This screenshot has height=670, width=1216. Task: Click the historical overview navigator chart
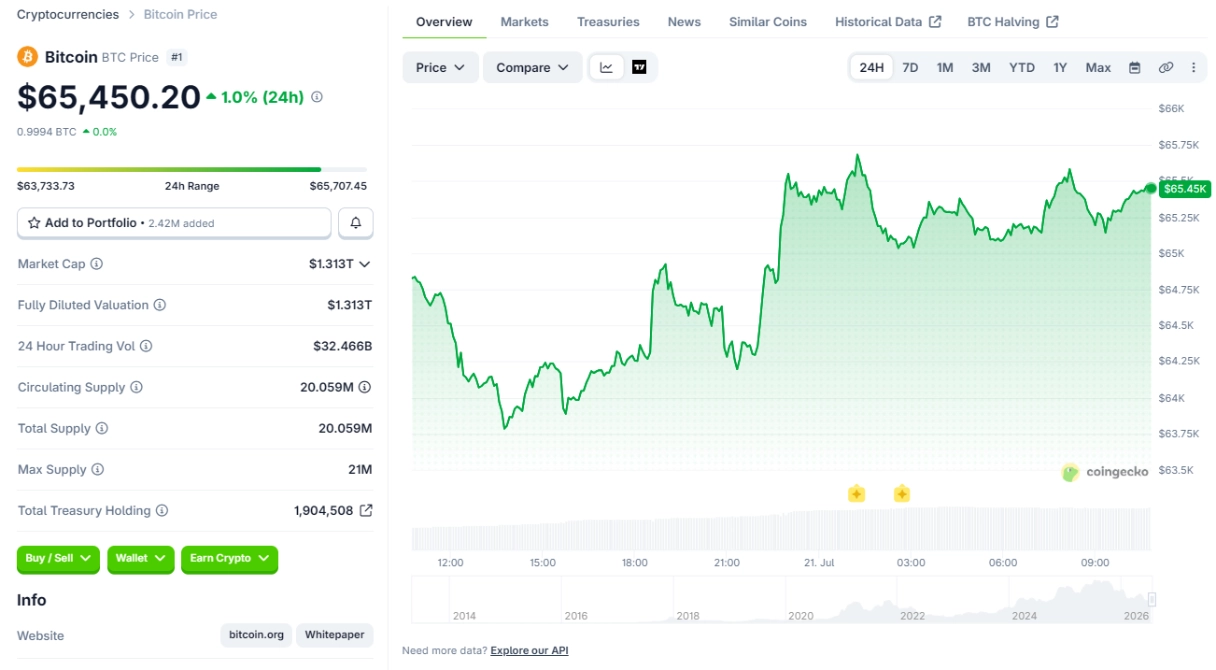tap(781, 601)
